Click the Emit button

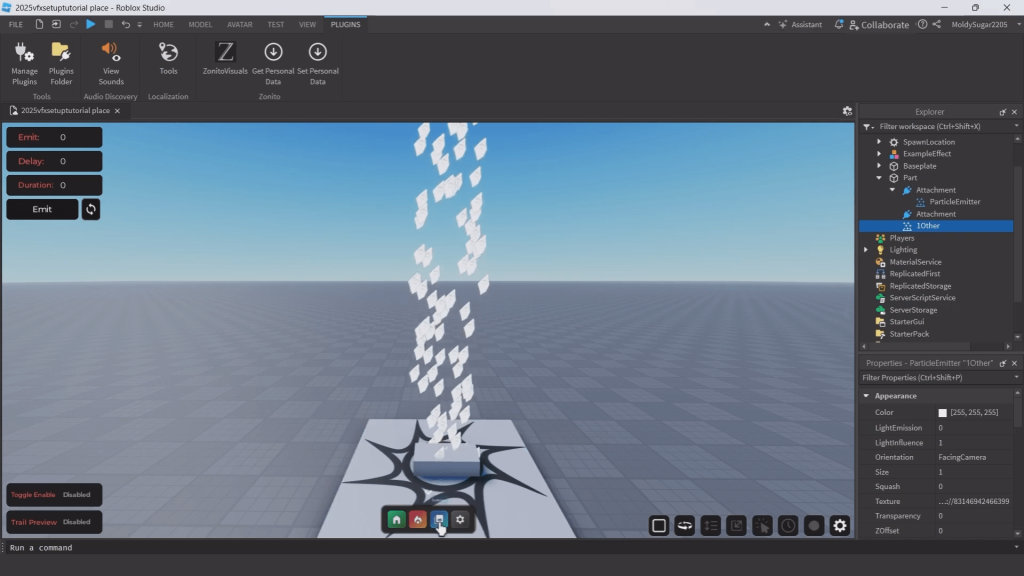tap(42, 209)
